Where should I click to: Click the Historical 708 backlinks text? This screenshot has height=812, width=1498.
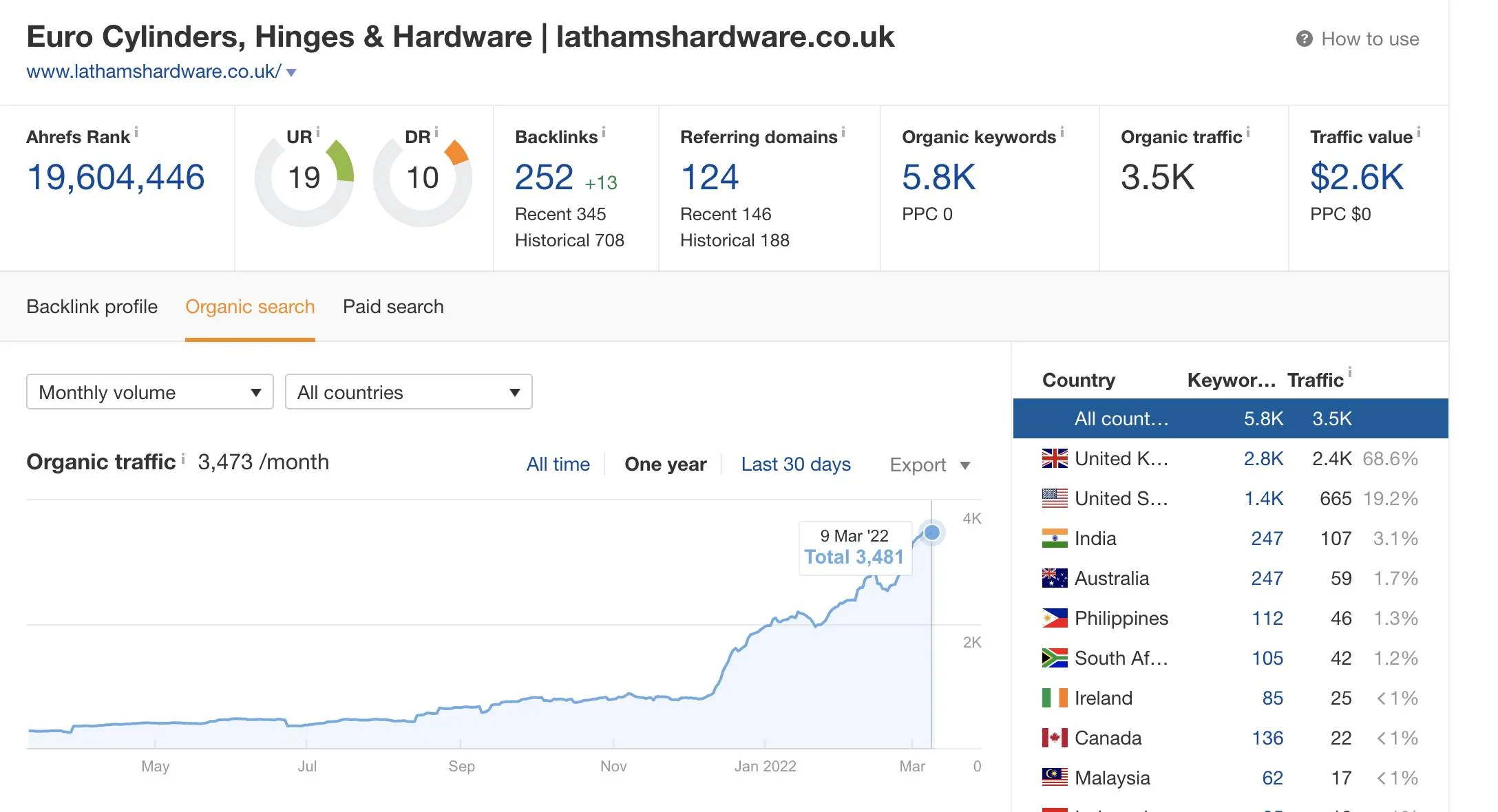tap(569, 240)
